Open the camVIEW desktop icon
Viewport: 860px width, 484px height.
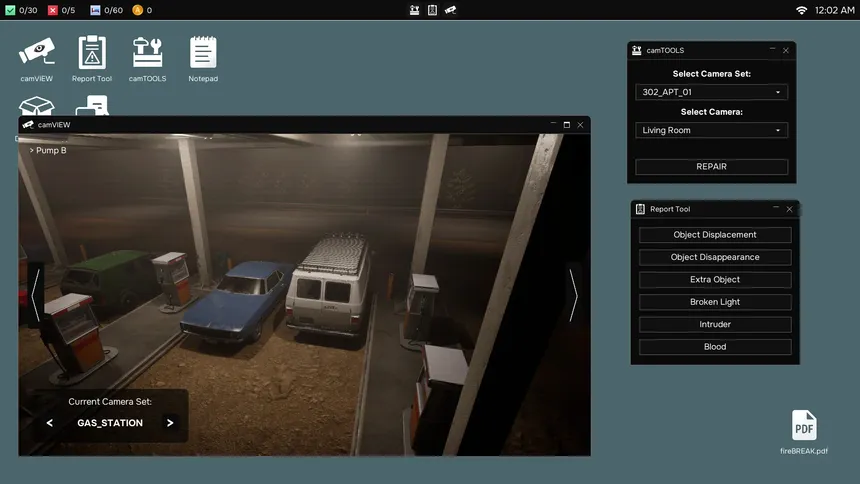coord(37,59)
